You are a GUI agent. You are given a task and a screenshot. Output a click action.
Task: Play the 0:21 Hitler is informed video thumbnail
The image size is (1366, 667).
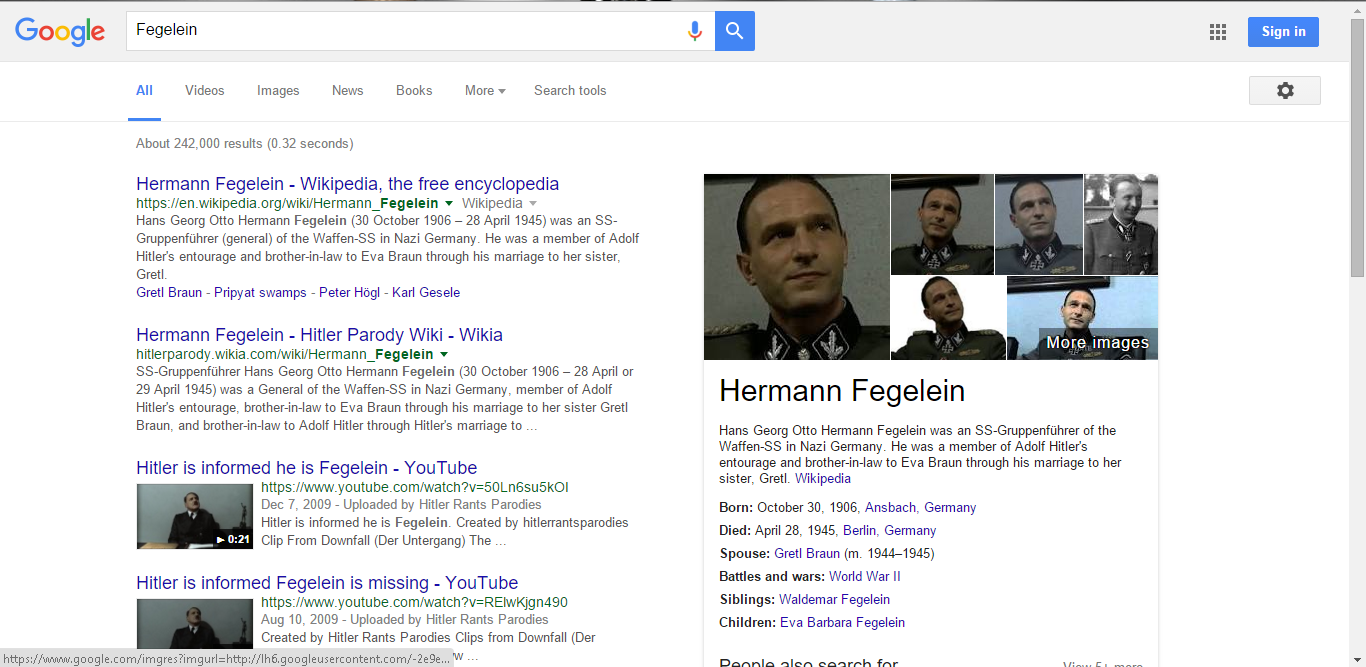195,516
